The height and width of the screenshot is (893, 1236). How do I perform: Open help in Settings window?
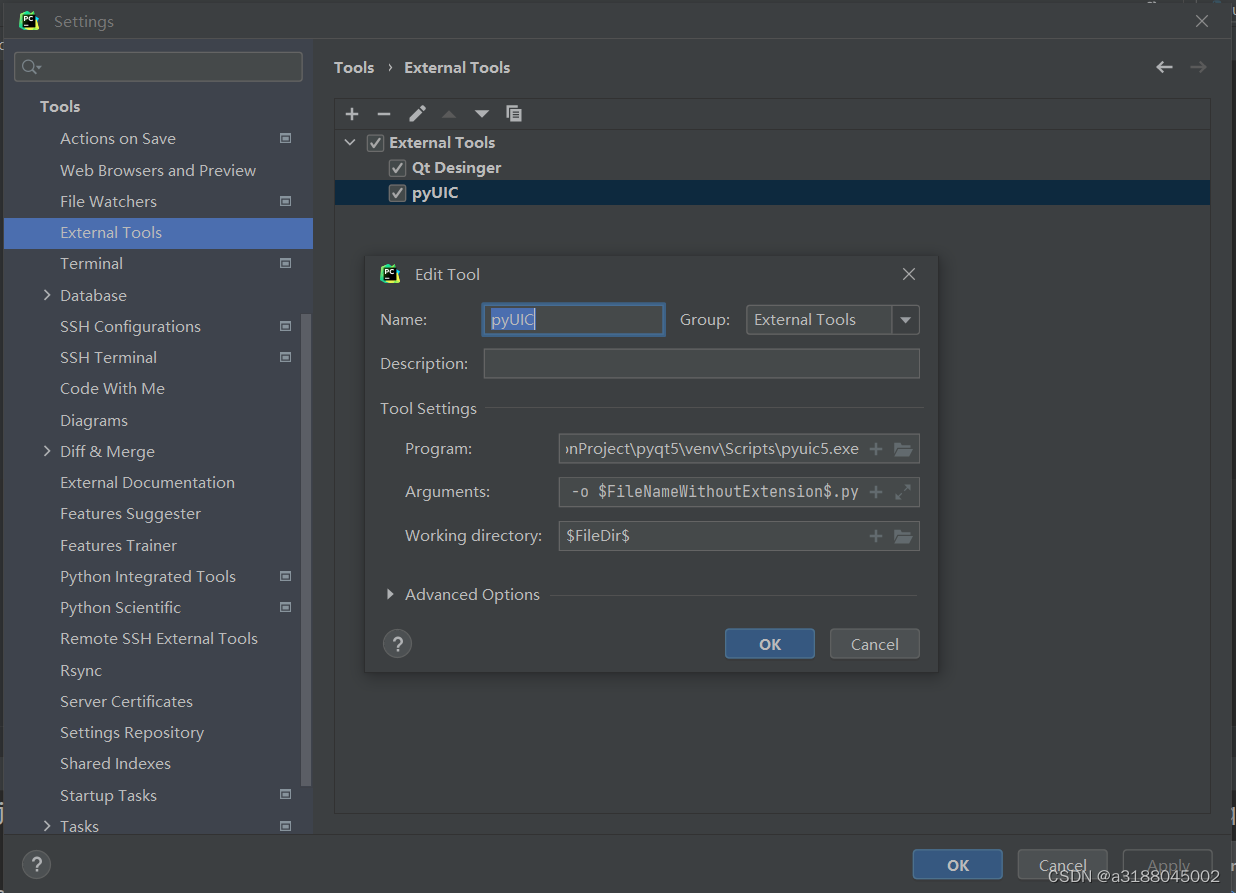[x=36, y=865]
